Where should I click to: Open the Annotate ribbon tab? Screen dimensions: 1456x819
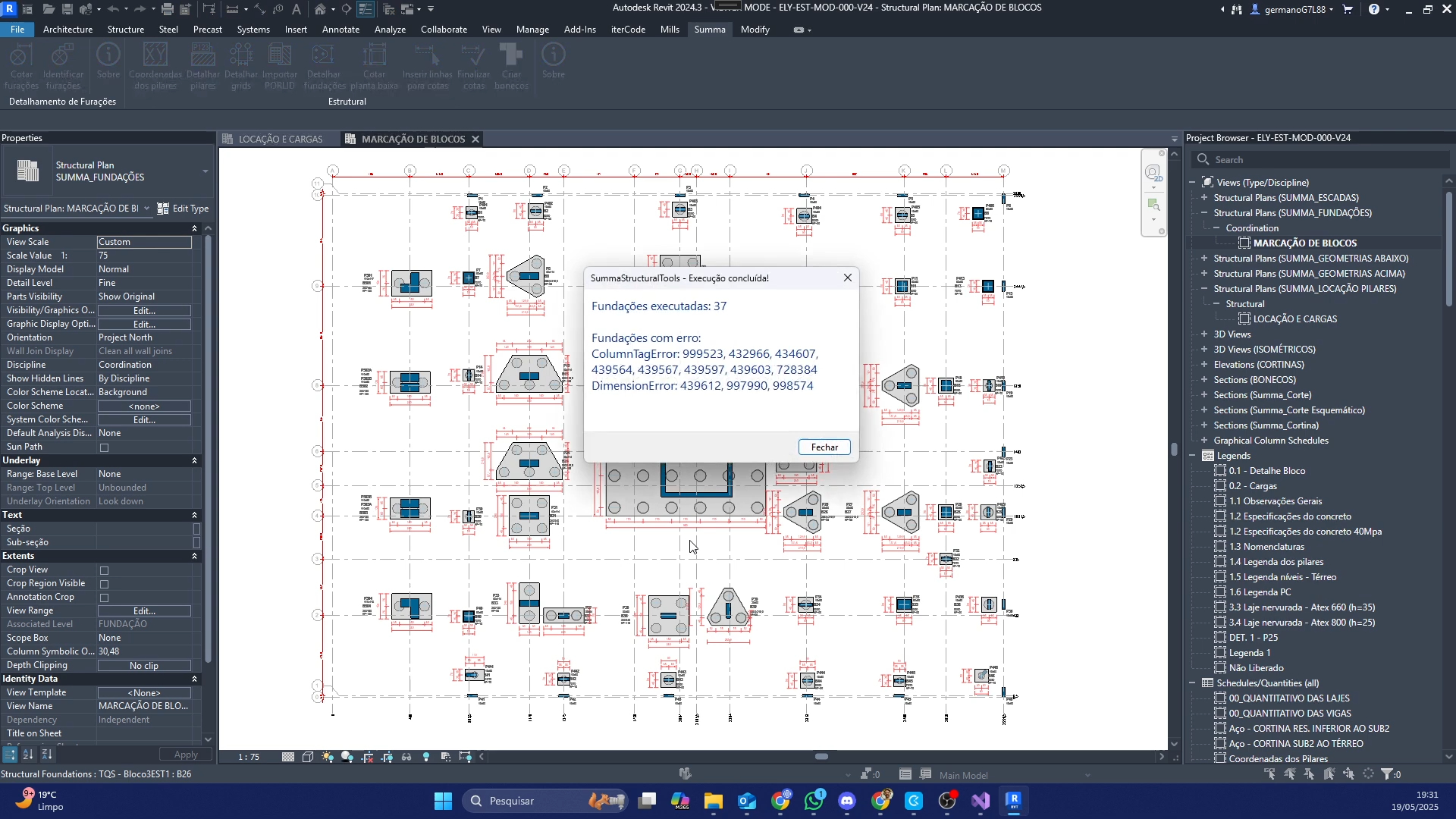pos(340,30)
